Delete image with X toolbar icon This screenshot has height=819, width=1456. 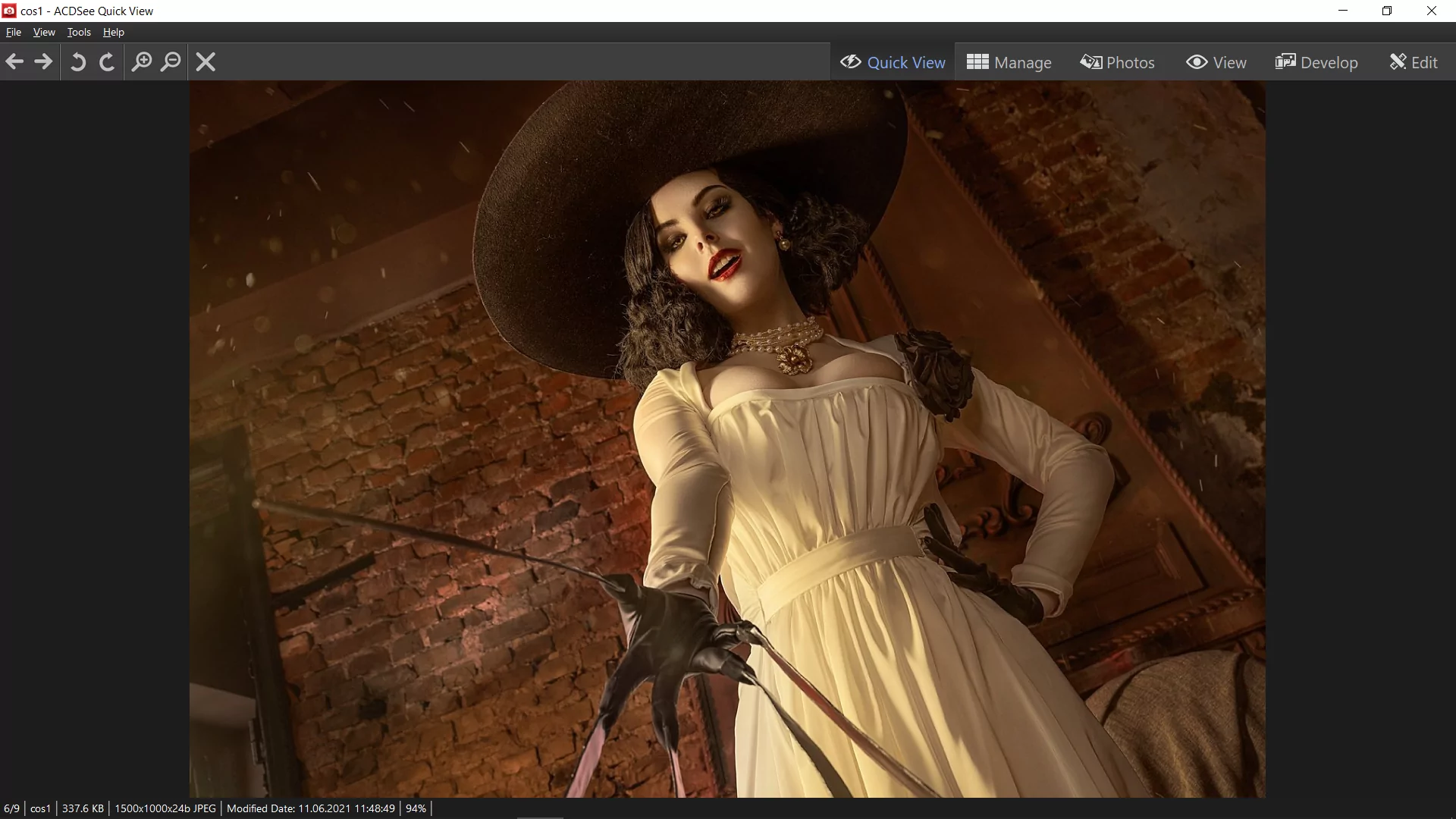click(206, 62)
